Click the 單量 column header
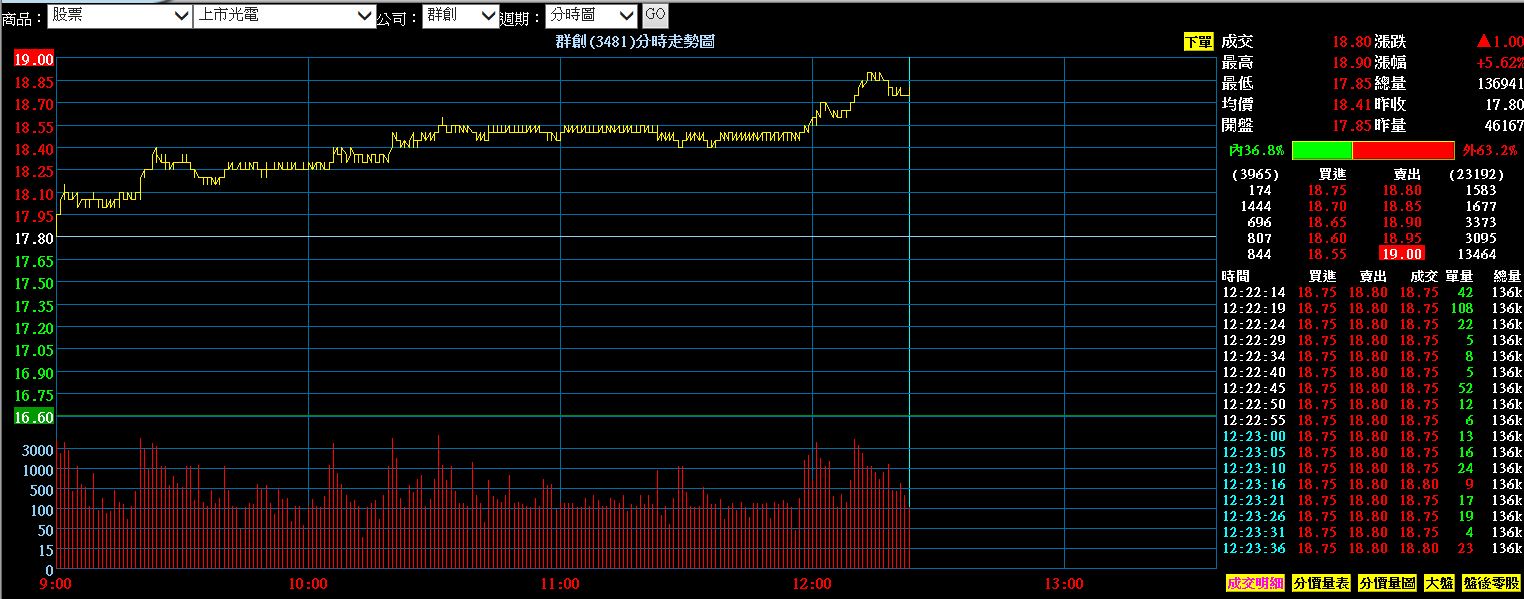Image resolution: width=1524 pixels, height=599 pixels. 1459,275
